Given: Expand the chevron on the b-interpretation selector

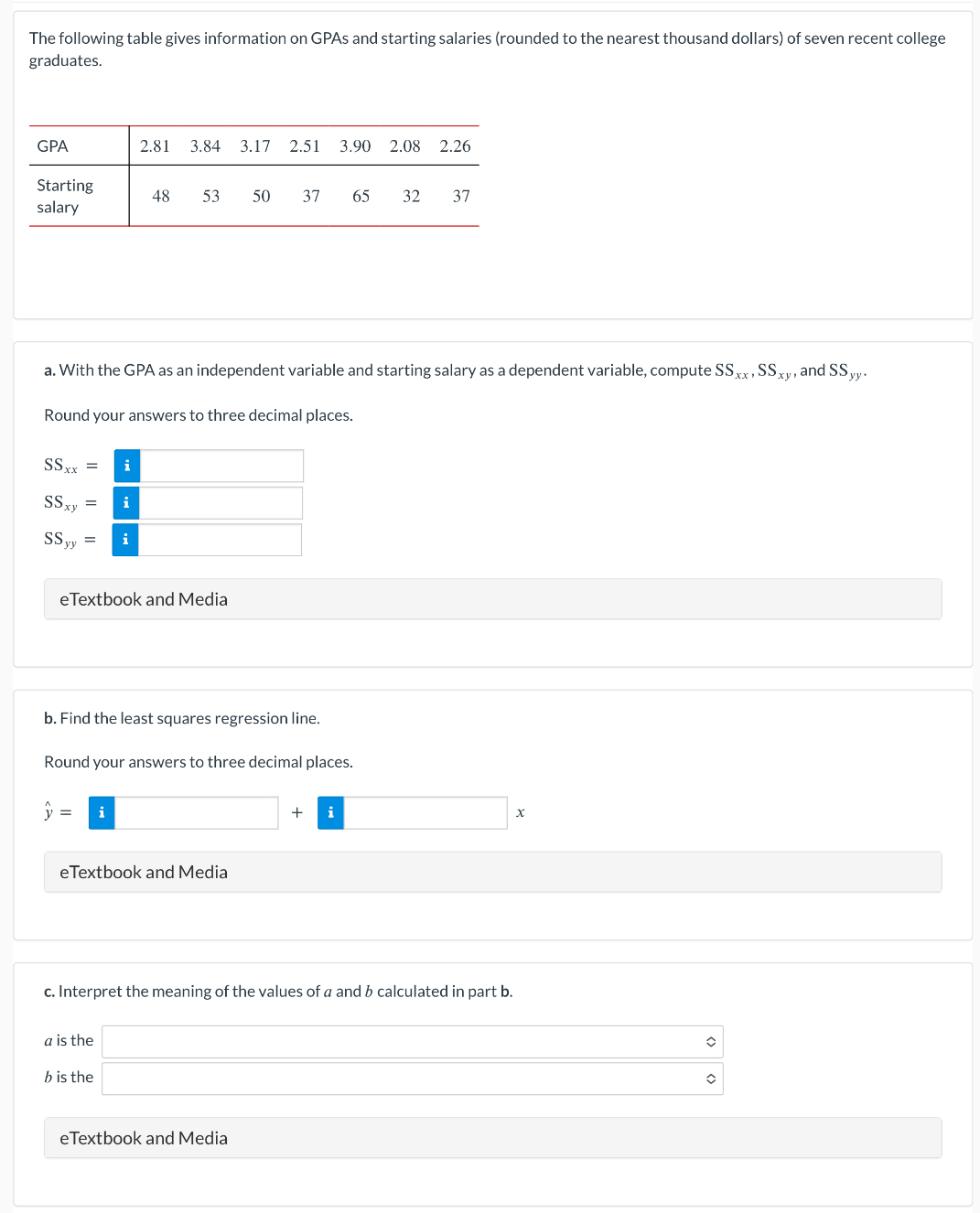Looking at the screenshot, I should coord(709,1079).
